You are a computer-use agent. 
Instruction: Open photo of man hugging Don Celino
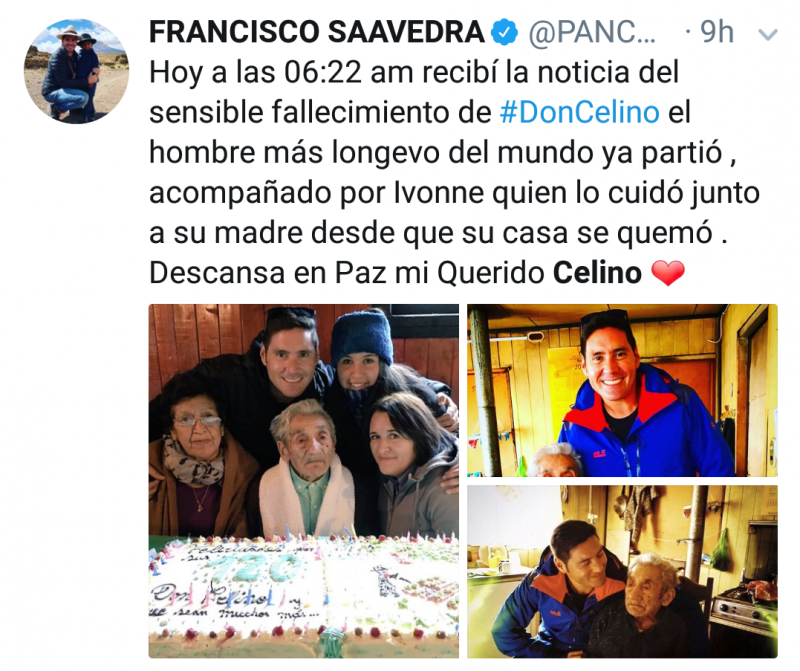click(622, 571)
